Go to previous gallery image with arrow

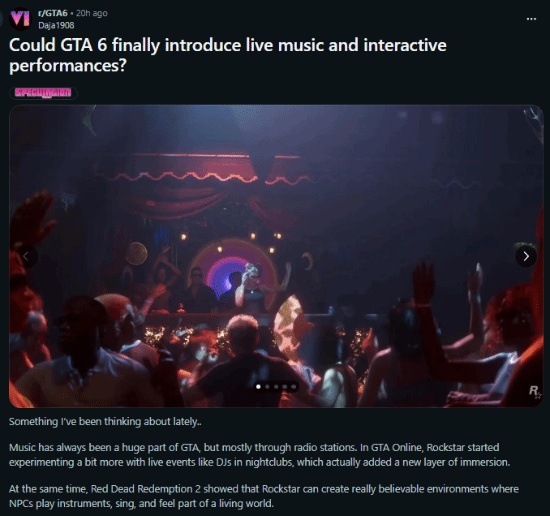26,256
